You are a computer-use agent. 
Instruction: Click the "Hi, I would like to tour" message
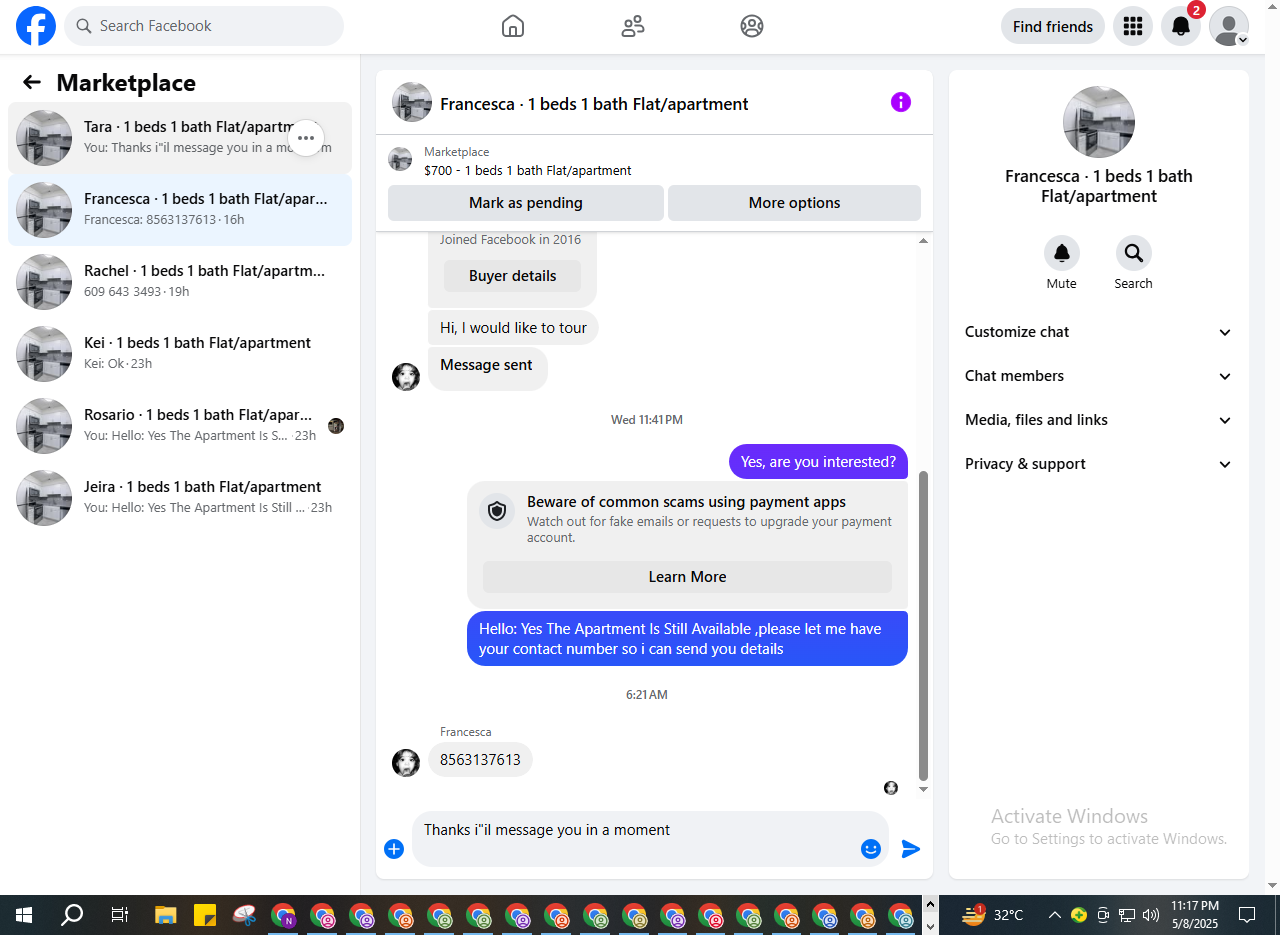pyautogui.click(x=513, y=328)
